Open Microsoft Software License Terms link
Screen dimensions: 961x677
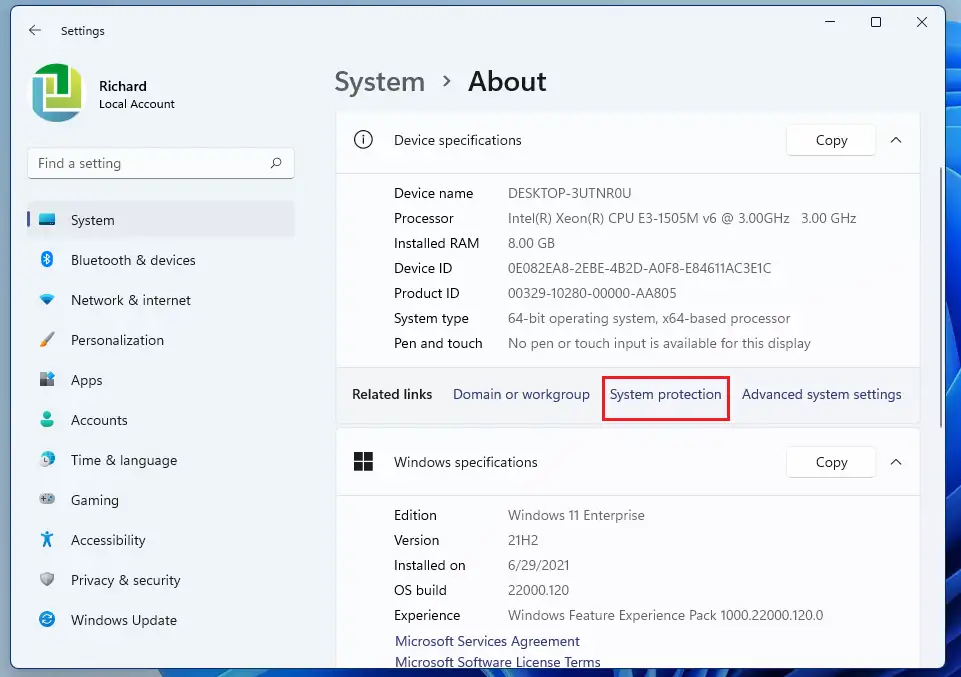tap(497, 662)
